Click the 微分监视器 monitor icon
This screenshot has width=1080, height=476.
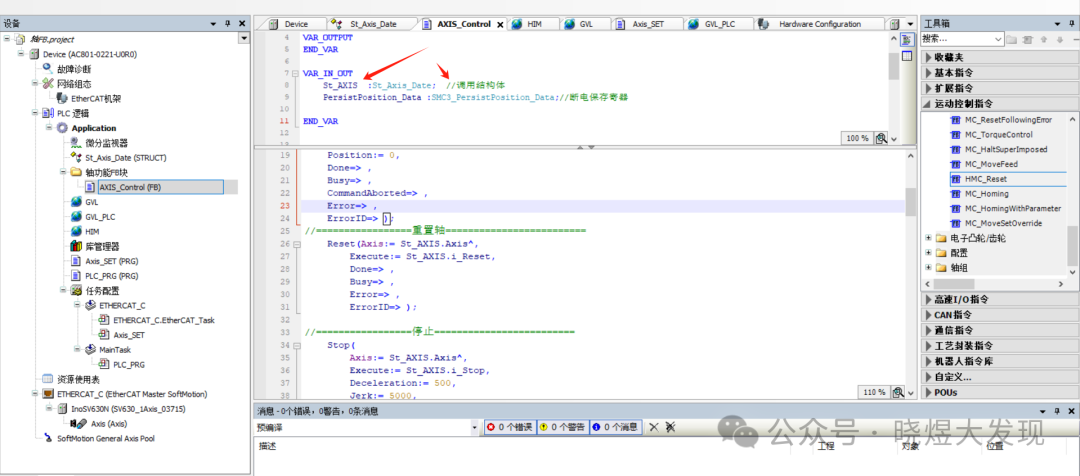(76, 143)
